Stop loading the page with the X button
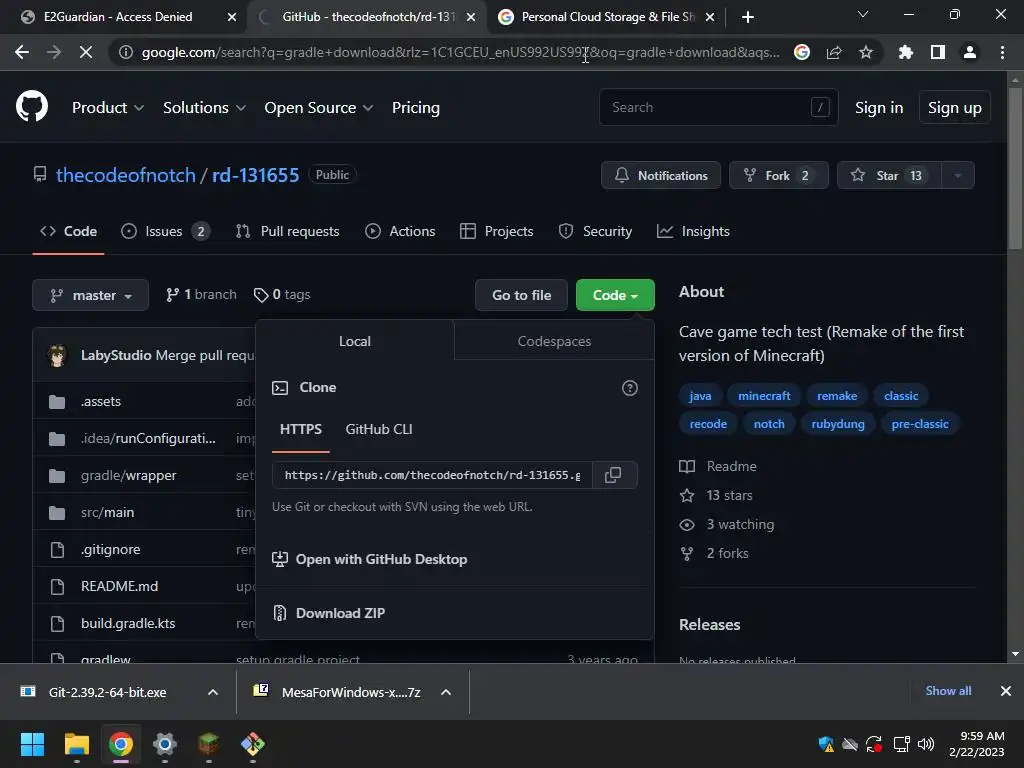This screenshot has width=1024, height=768. (x=86, y=52)
